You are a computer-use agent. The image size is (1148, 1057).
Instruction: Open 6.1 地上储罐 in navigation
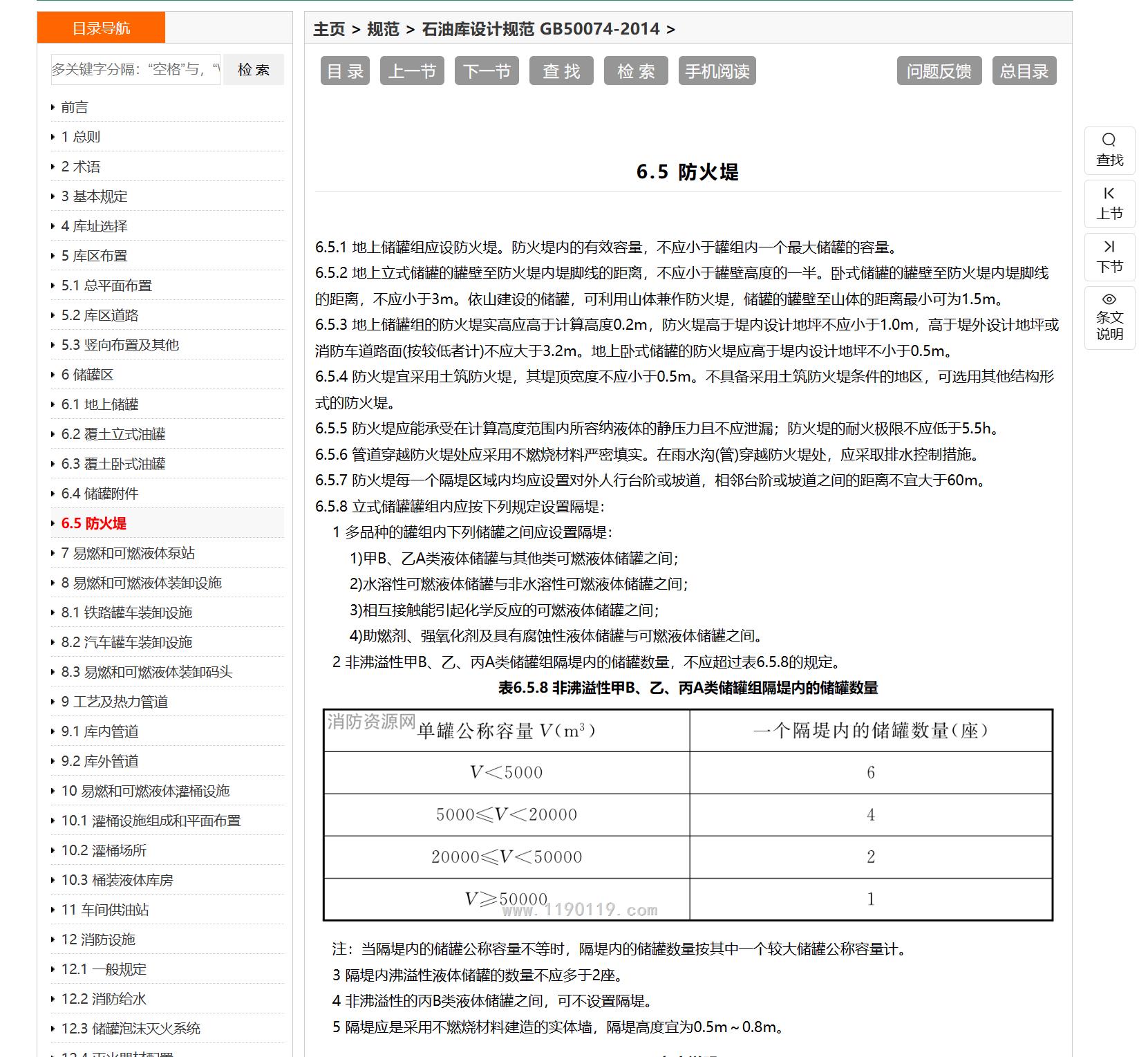(x=100, y=404)
